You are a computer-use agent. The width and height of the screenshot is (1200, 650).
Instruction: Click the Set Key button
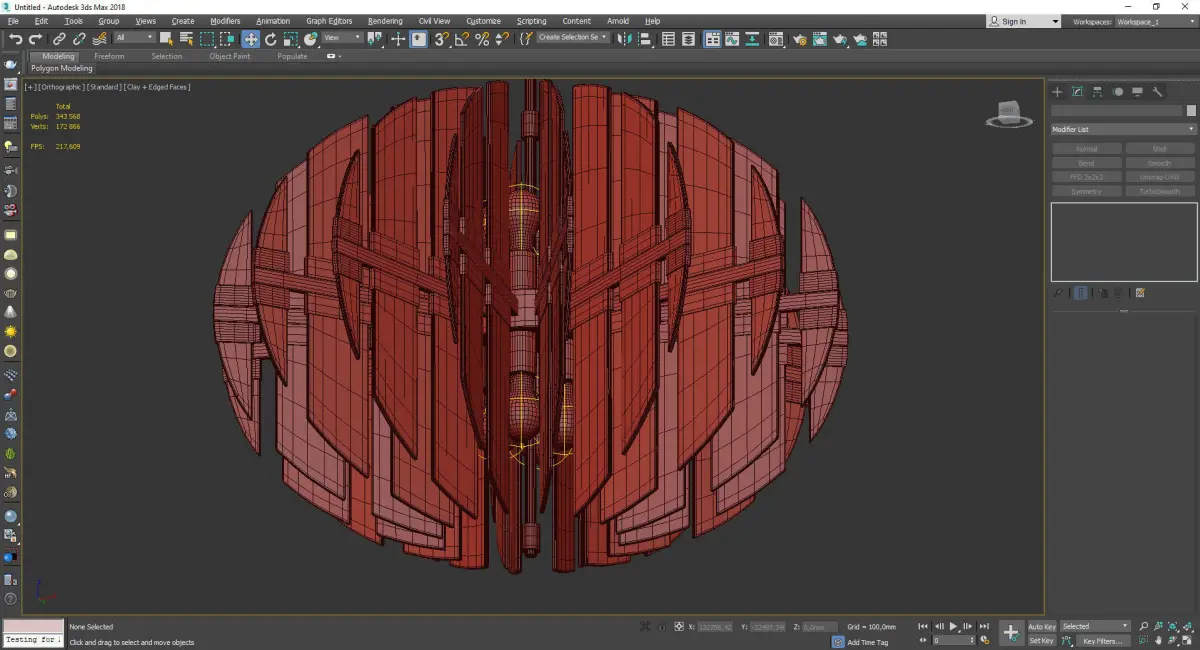tap(1041, 641)
